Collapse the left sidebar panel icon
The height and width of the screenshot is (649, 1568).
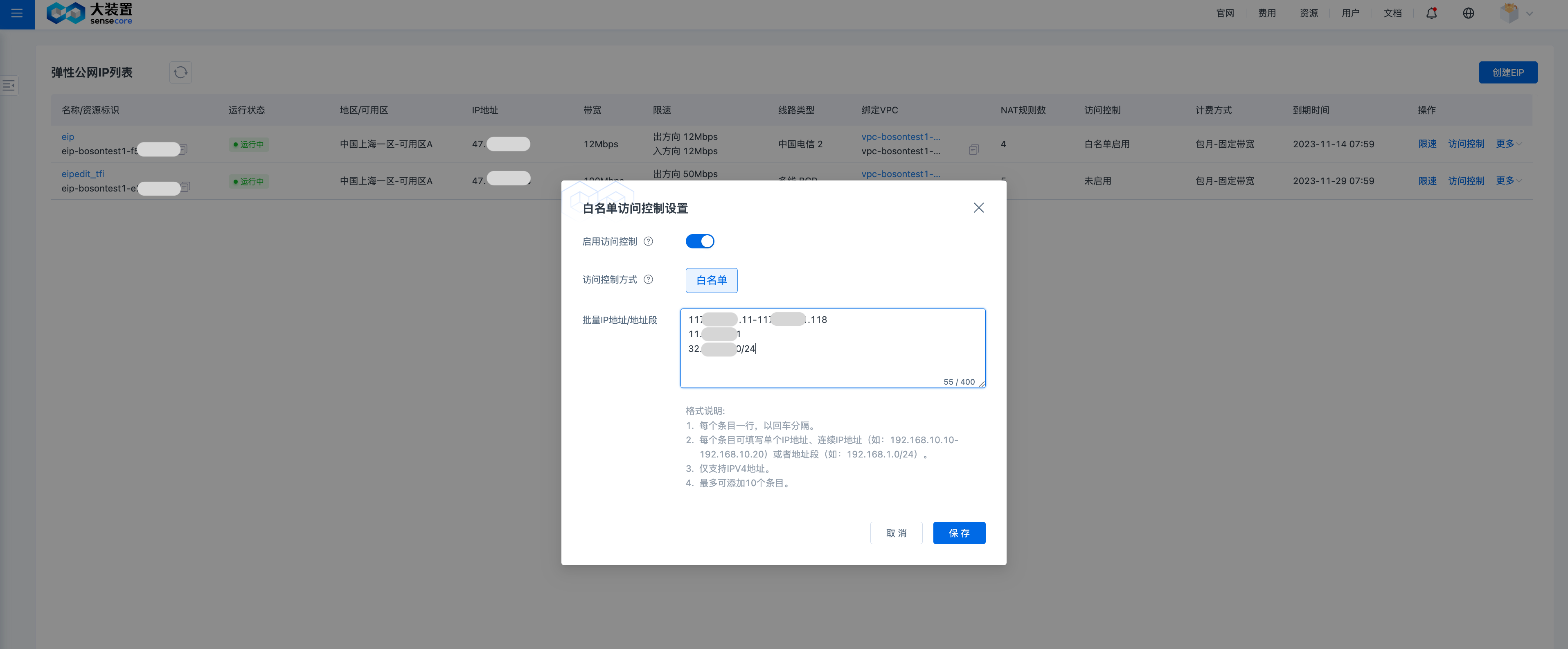pos(9,85)
